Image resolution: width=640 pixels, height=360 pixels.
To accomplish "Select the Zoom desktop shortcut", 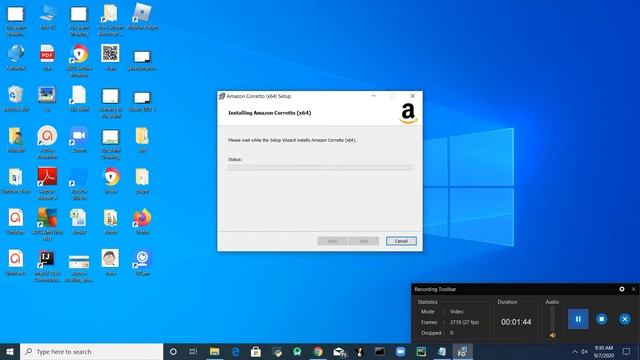I will point(79,139).
